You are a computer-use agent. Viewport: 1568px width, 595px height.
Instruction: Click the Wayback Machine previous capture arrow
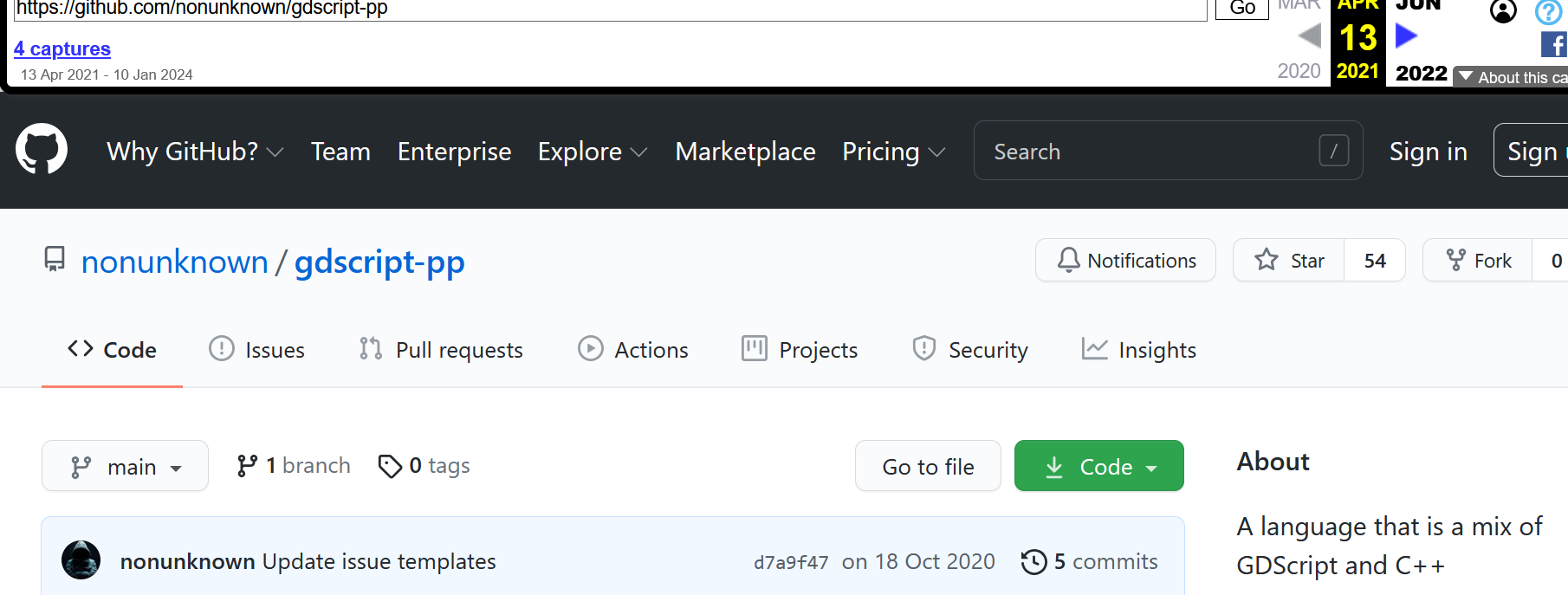click(x=1309, y=36)
